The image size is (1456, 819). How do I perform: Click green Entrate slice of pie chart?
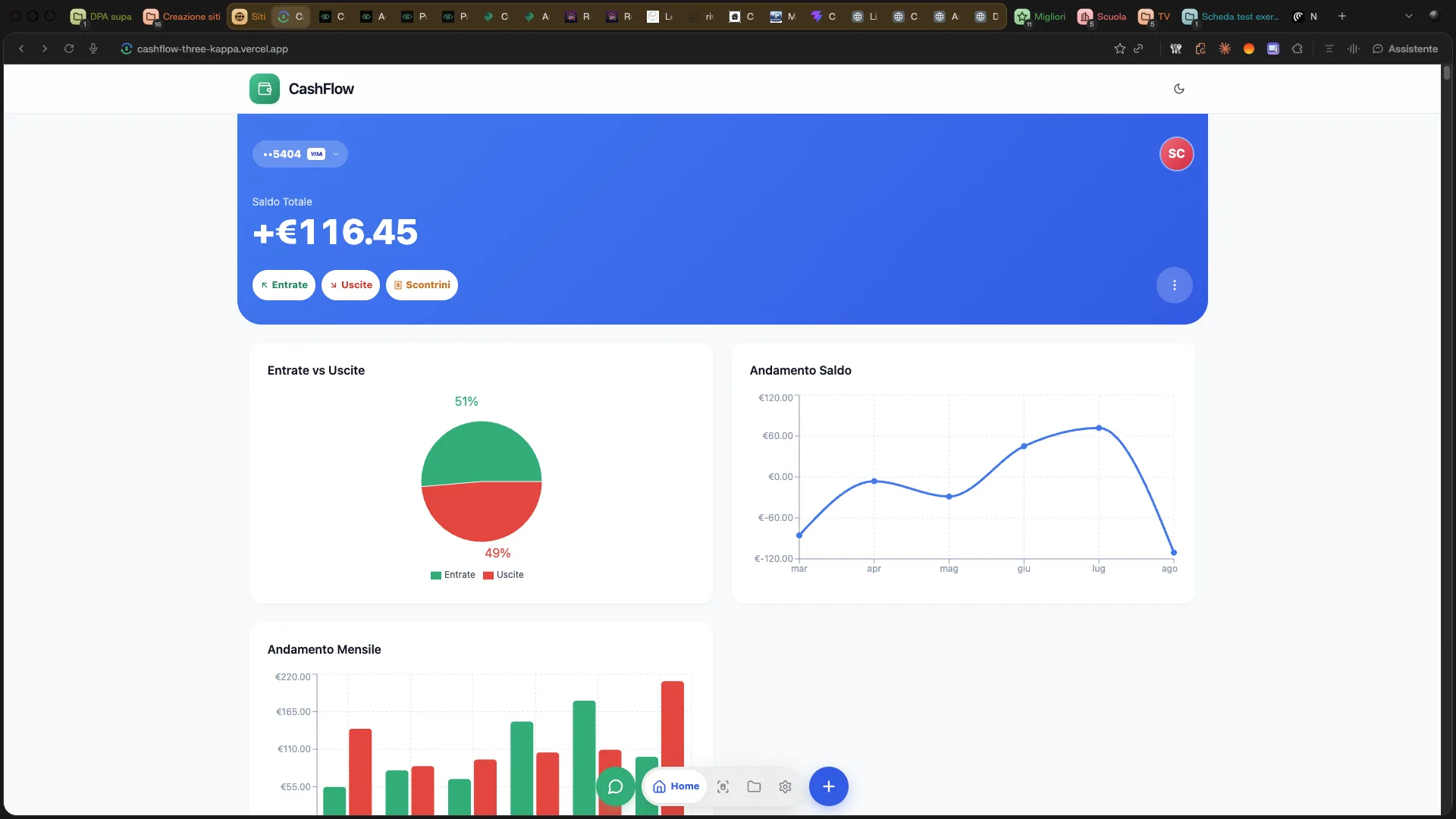(481, 451)
